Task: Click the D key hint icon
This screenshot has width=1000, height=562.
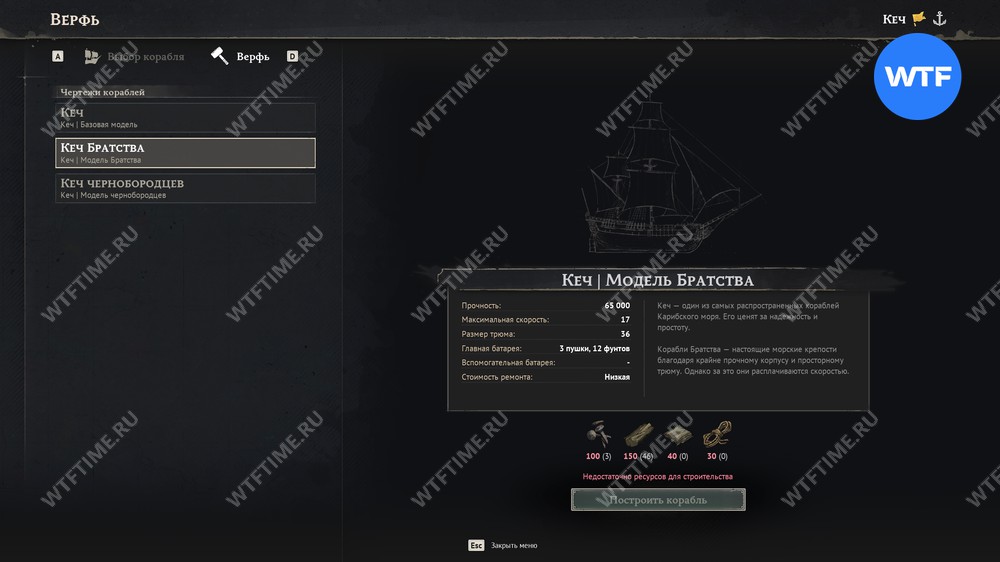Action: tap(292, 56)
